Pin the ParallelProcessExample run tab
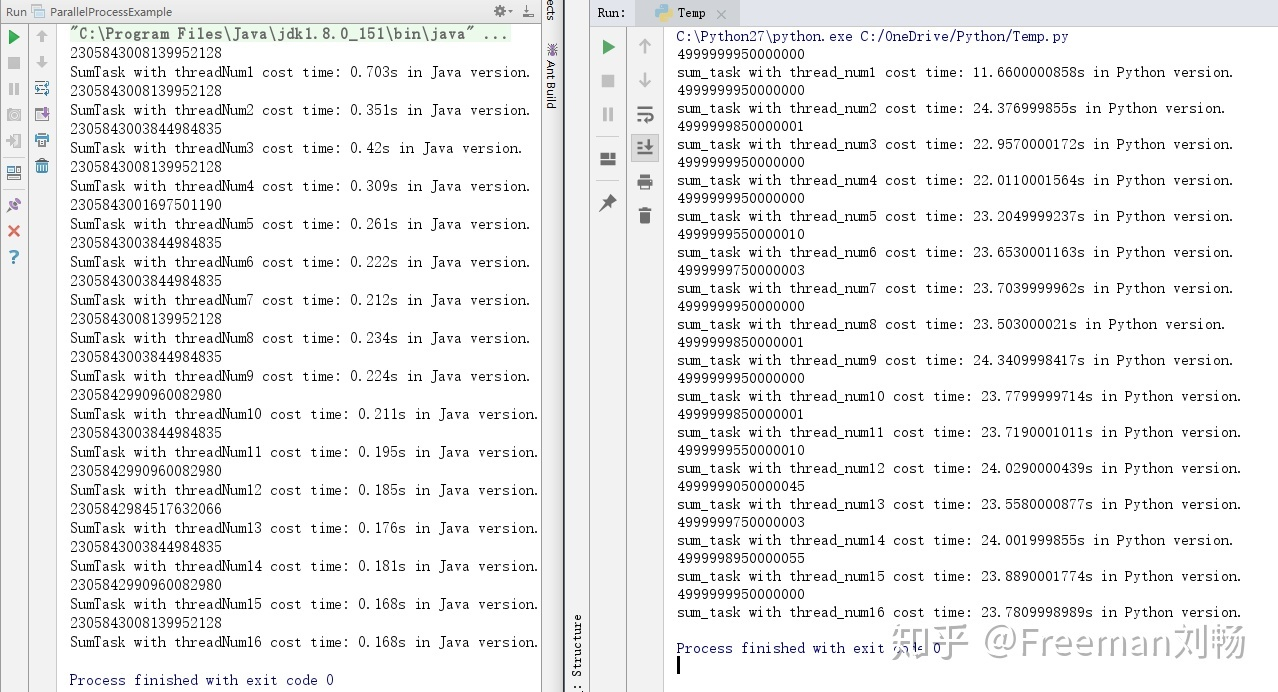This screenshot has width=1278, height=692. (x=14, y=205)
